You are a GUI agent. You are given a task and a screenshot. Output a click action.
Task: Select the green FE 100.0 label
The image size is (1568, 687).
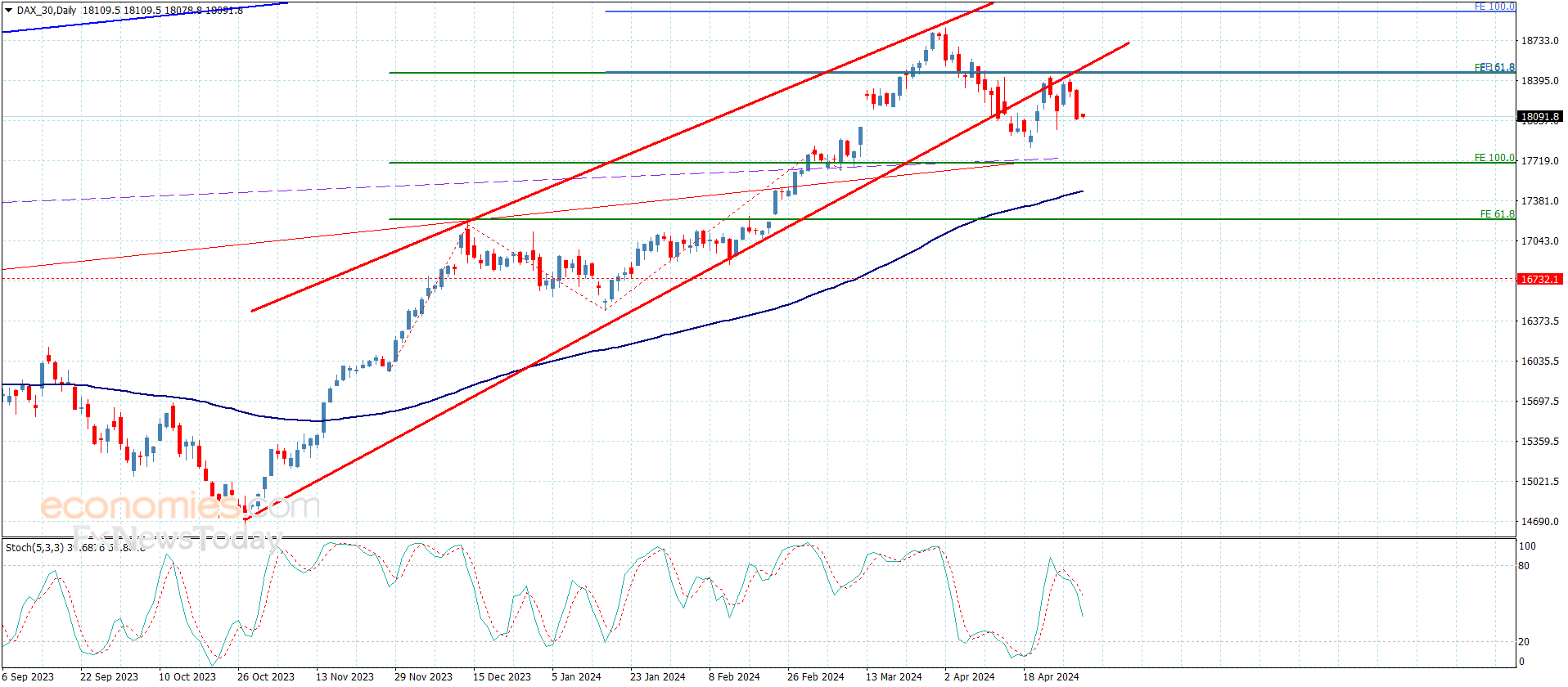click(x=1494, y=158)
